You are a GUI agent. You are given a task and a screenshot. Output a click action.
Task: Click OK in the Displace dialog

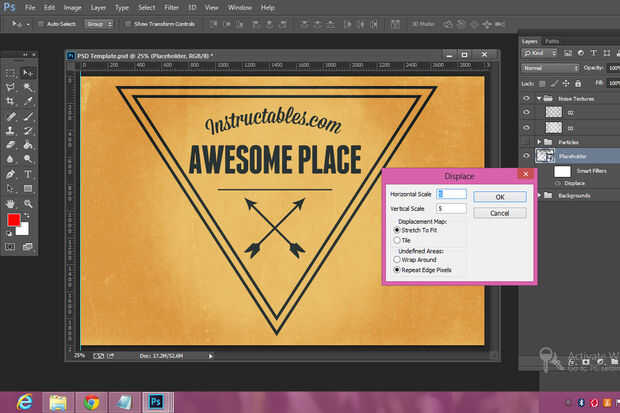(499, 197)
